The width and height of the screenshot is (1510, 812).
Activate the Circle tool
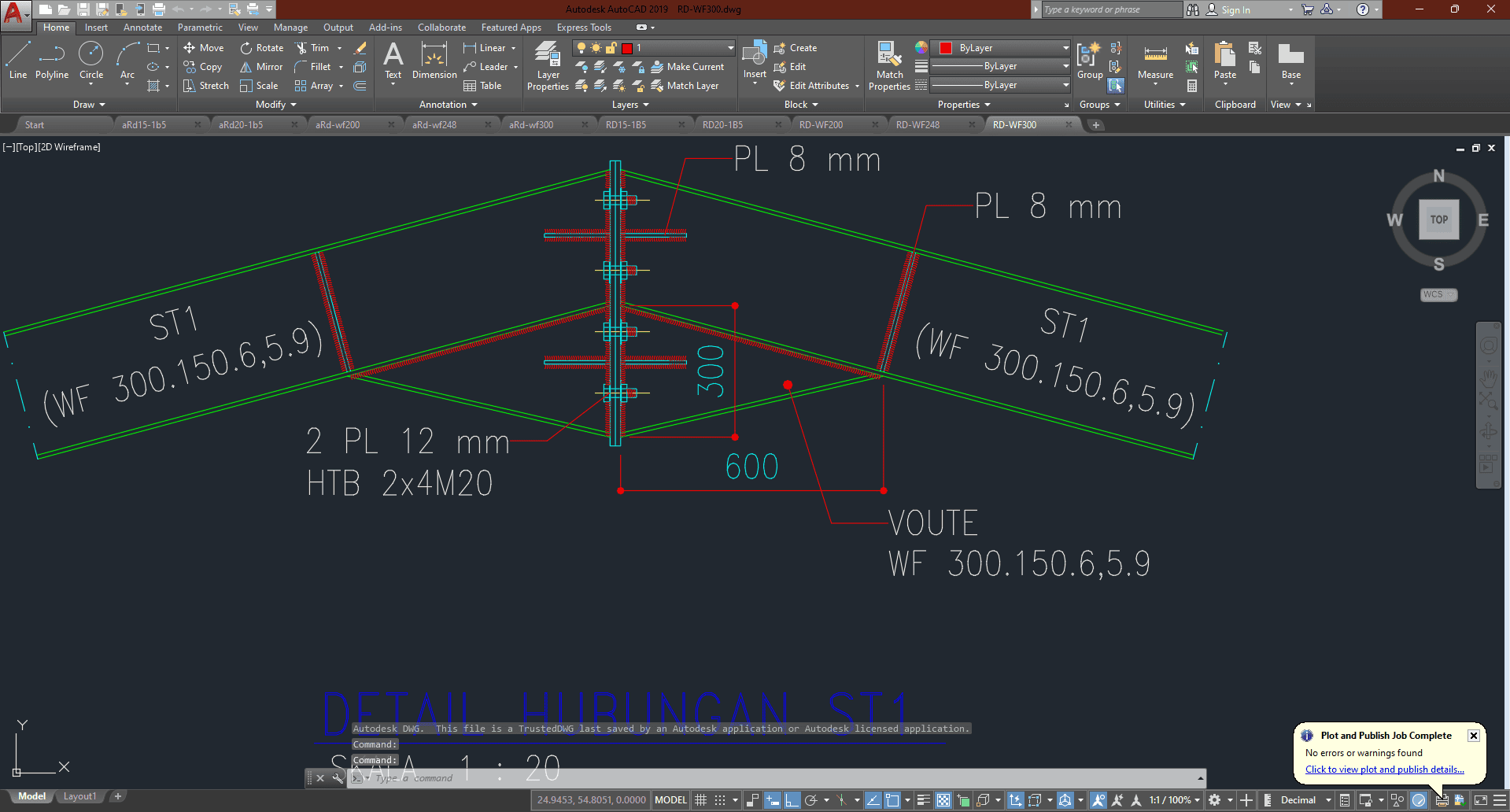pyautogui.click(x=90, y=63)
